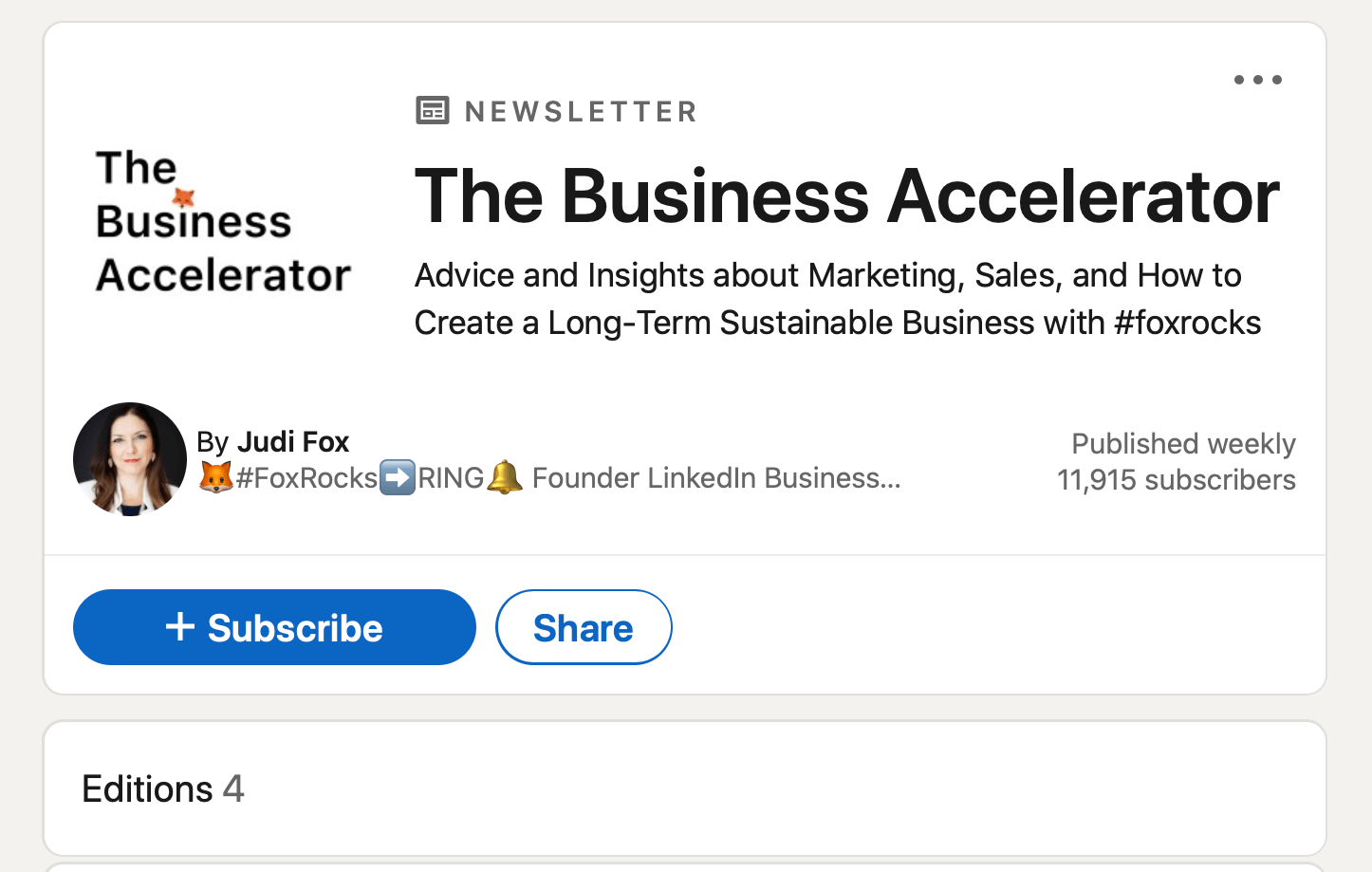Click the newsletter title The Business Accelerator
The width and height of the screenshot is (1372, 872).
coord(847,195)
